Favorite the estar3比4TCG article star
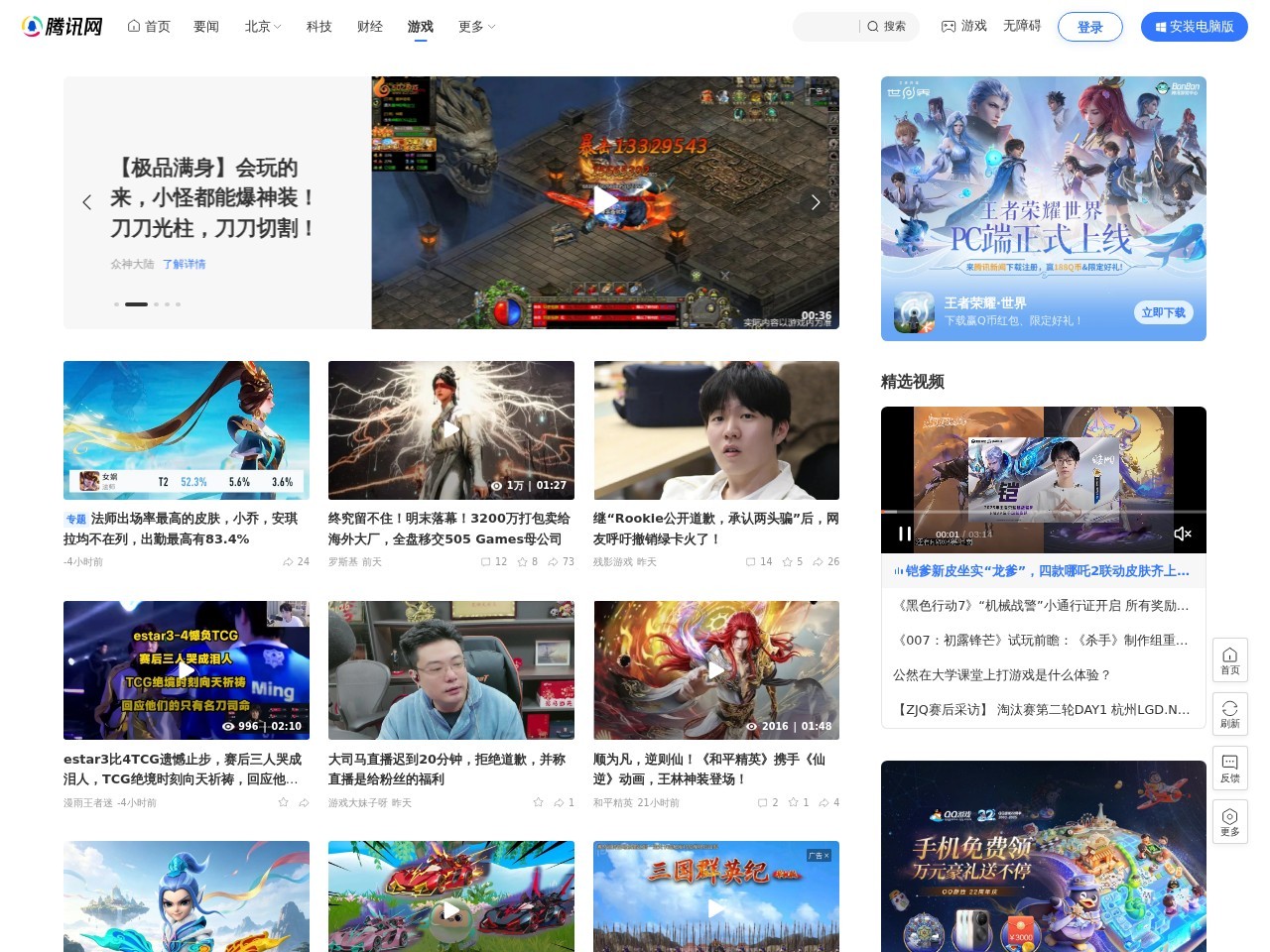This screenshot has height=952, width=1270. tap(283, 802)
